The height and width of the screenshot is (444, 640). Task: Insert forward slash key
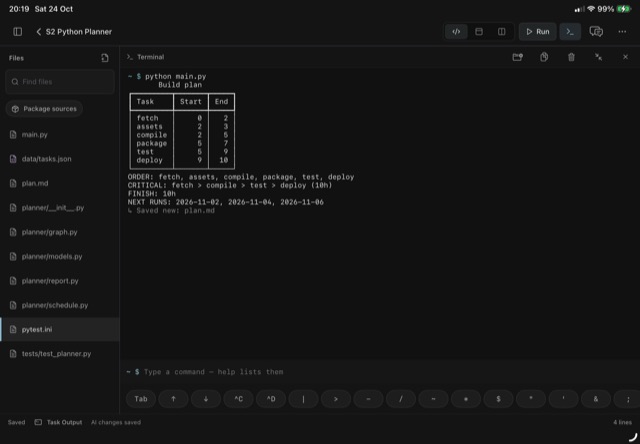point(401,399)
